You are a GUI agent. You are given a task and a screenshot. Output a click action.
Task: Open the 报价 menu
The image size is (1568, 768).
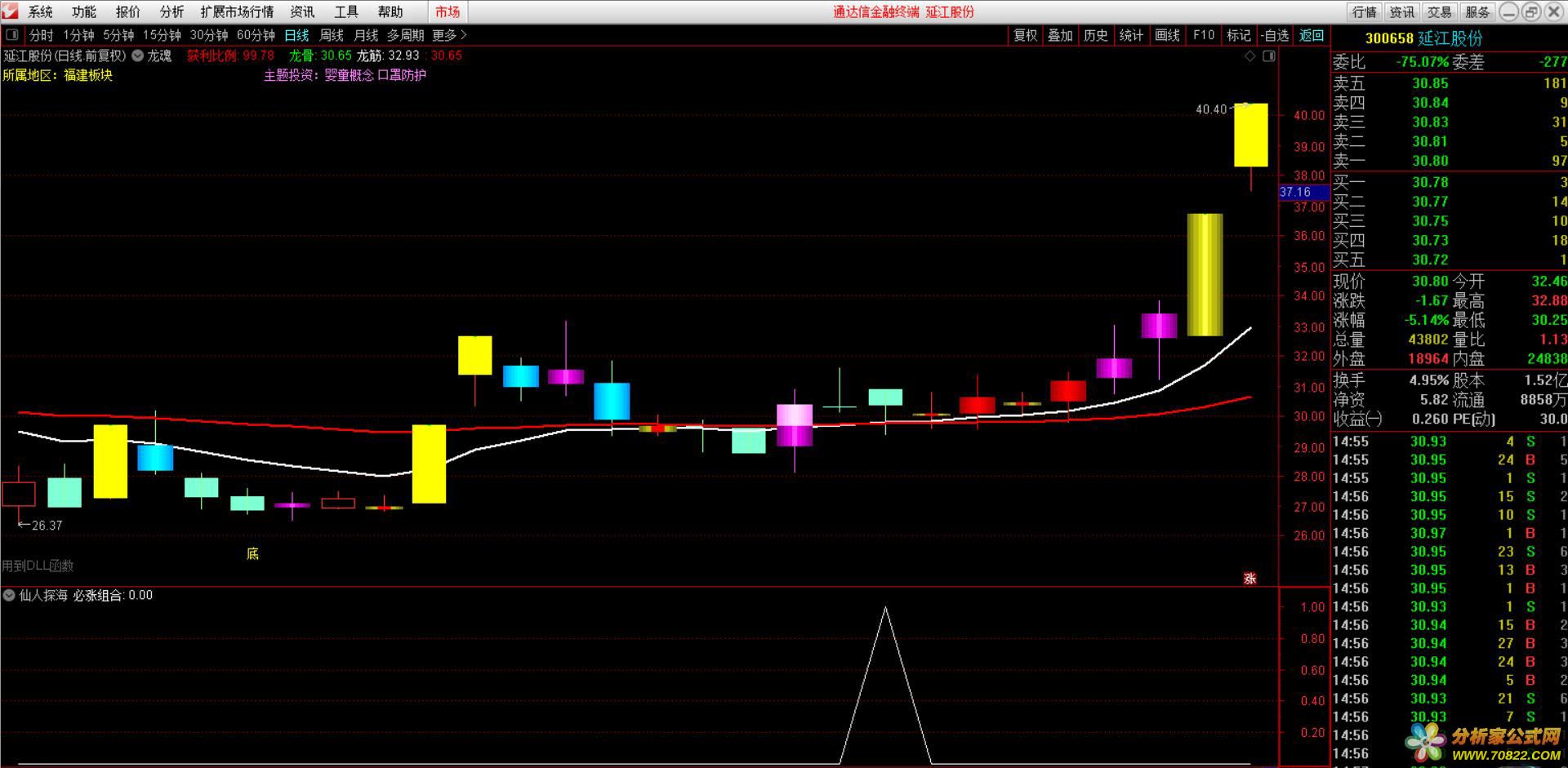click(127, 11)
